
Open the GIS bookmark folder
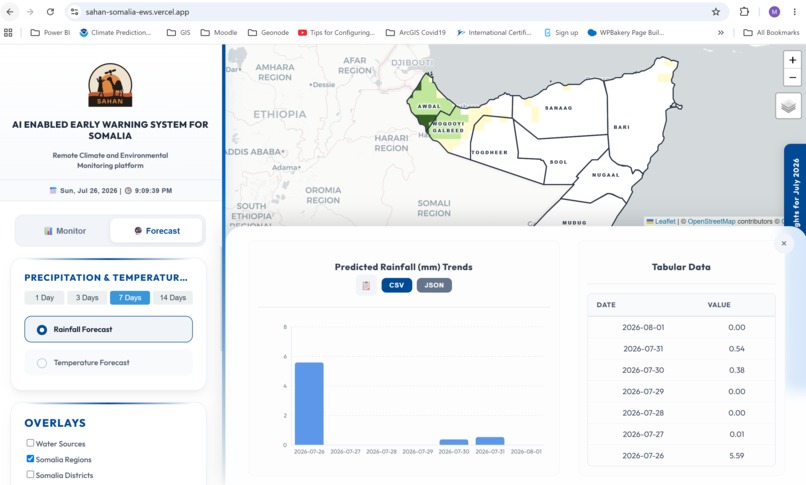point(179,32)
